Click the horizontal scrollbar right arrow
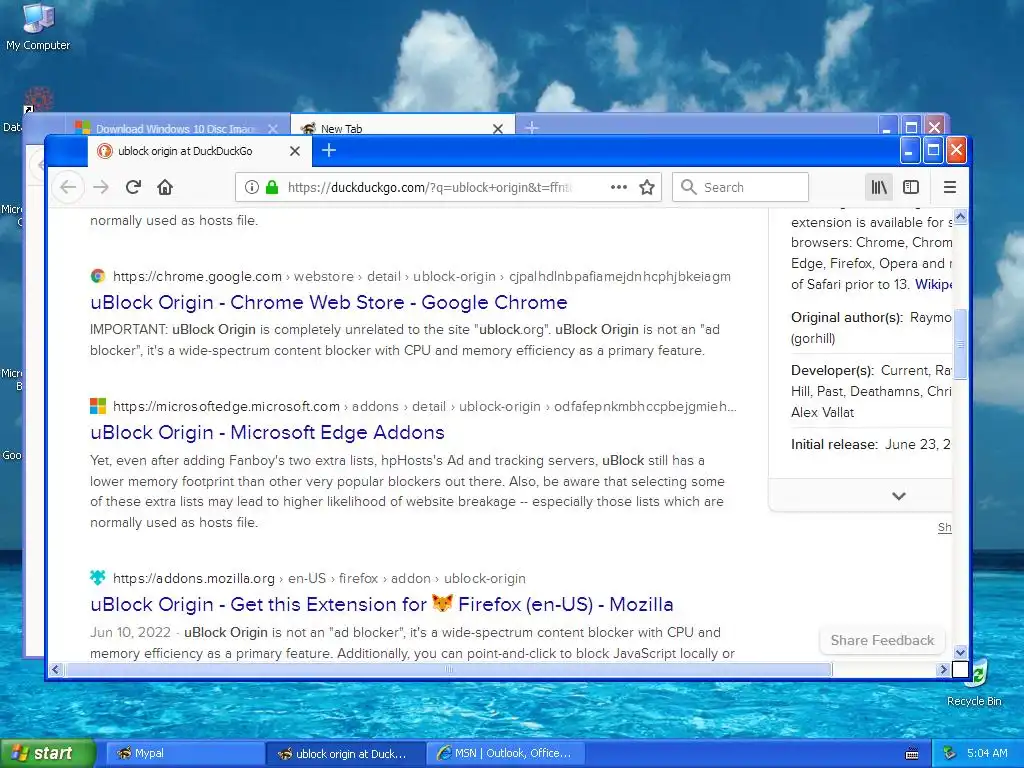 click(x=942, y=669)
